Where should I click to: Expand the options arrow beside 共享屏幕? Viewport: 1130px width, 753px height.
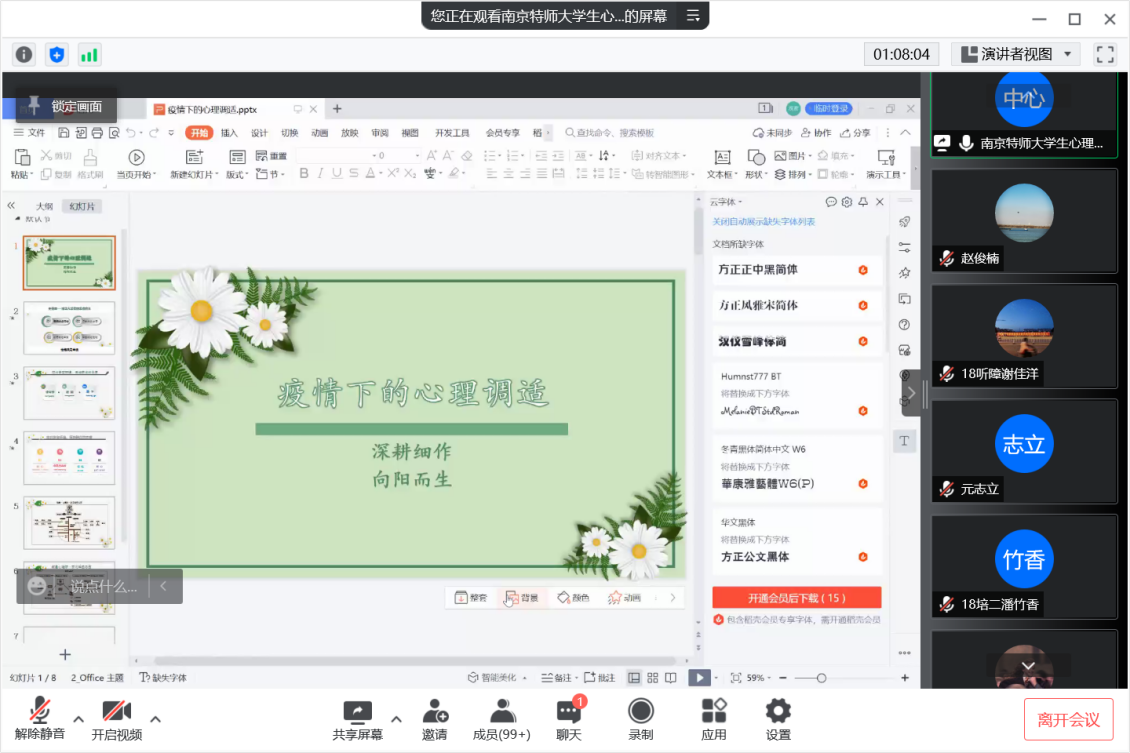396,719
